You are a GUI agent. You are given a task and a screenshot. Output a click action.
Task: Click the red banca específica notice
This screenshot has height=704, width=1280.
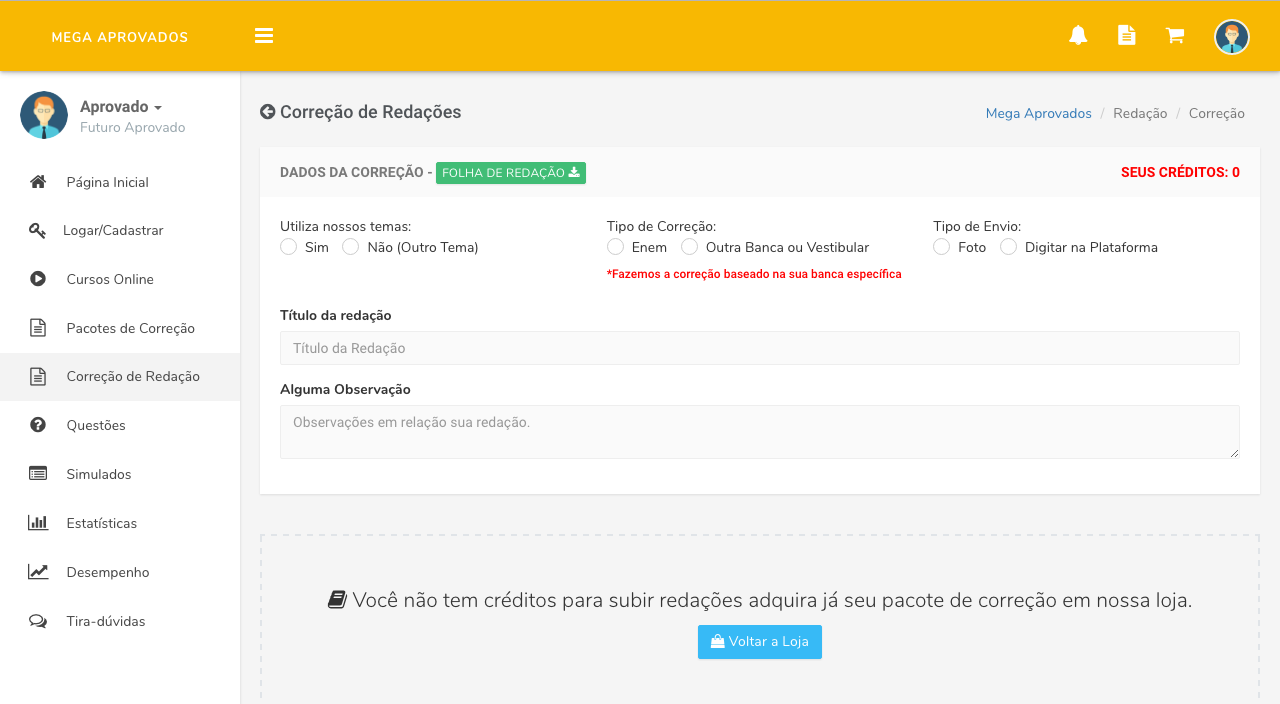coord(754,274)
